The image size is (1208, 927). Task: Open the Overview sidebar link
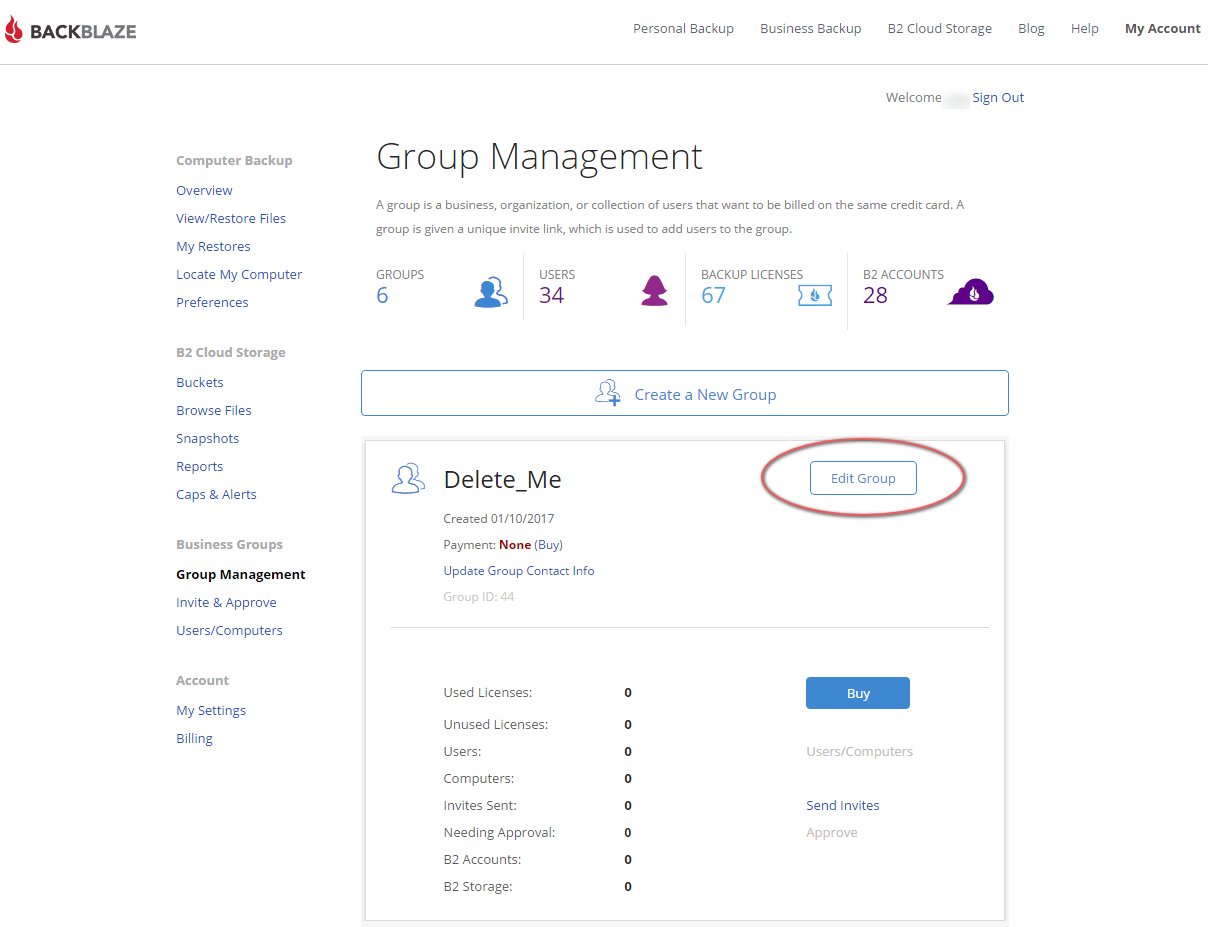point(204,190)
